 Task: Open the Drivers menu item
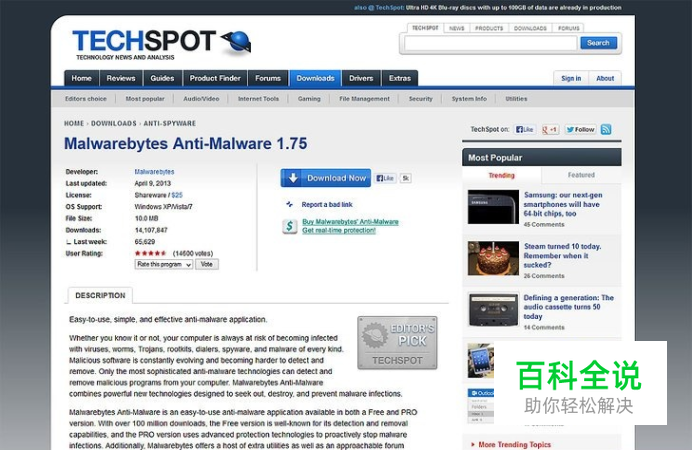pos(361,78)
